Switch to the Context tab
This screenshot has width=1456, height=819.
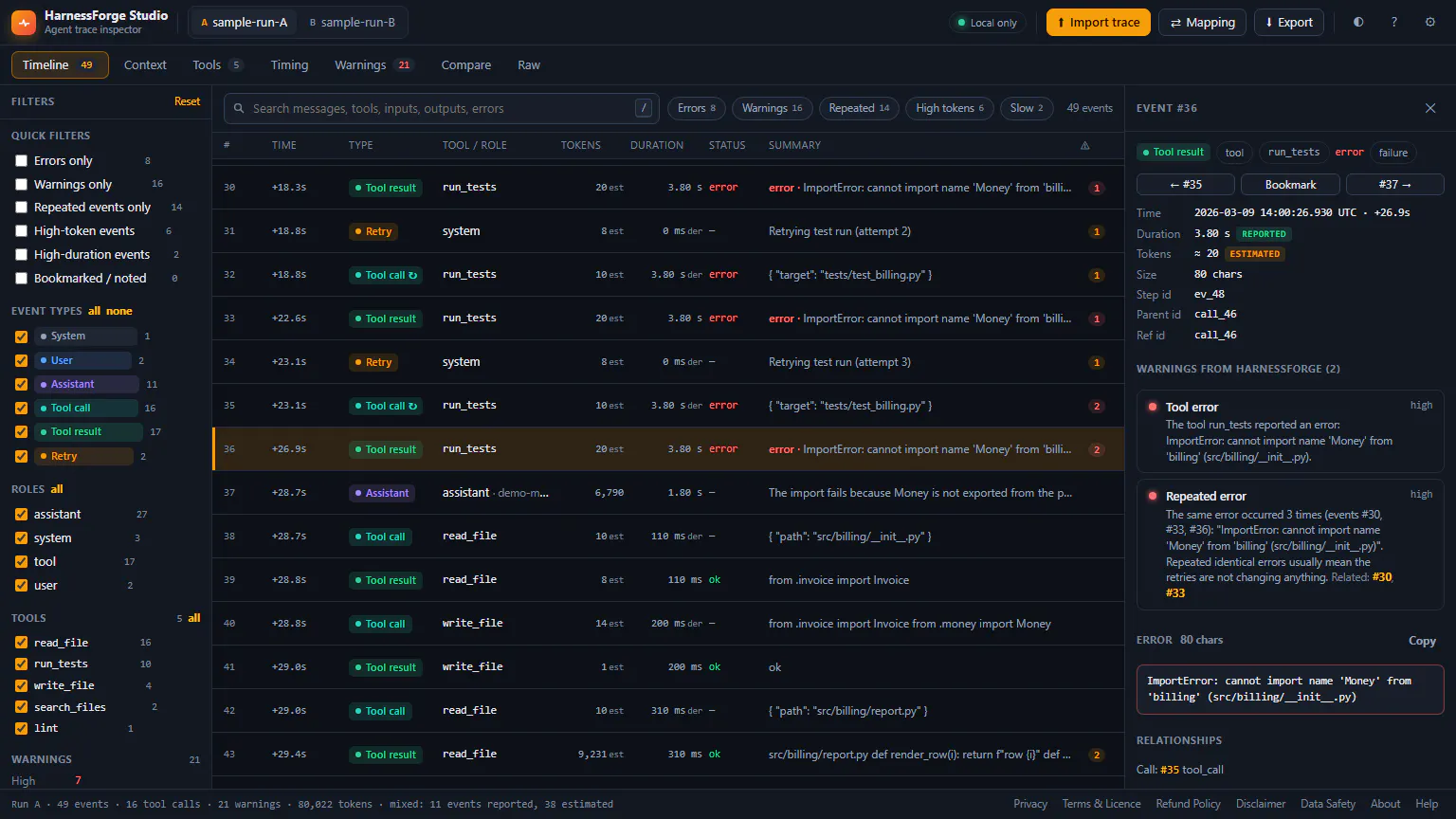click(x=145, y=64)
